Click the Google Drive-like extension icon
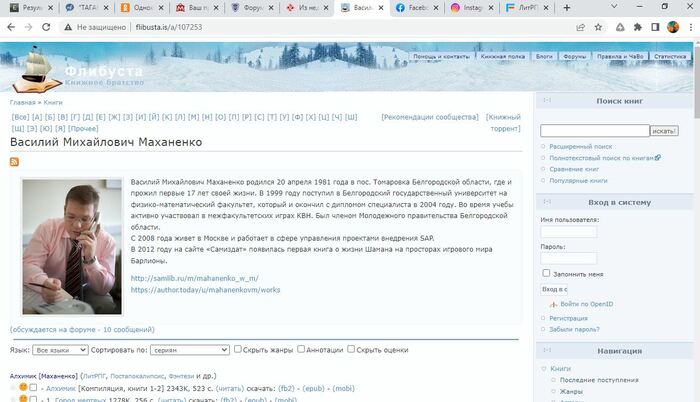The image size is (700, 402). 620,27
